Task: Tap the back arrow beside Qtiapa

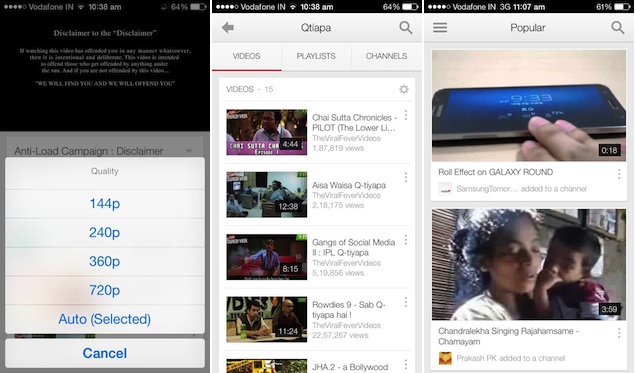Action: [228, 28]
